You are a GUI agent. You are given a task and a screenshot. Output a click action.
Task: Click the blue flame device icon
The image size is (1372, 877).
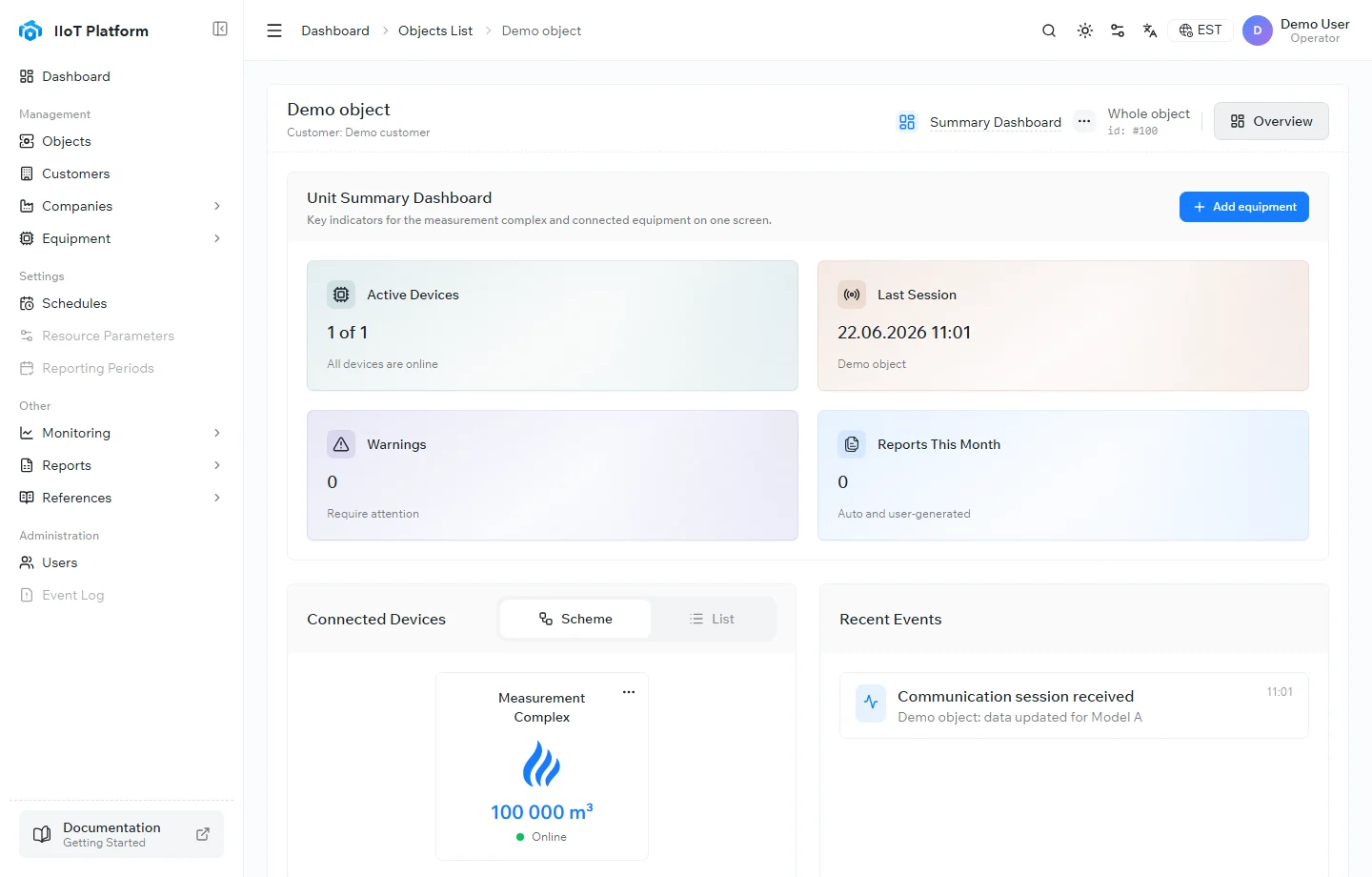(541, 764)
